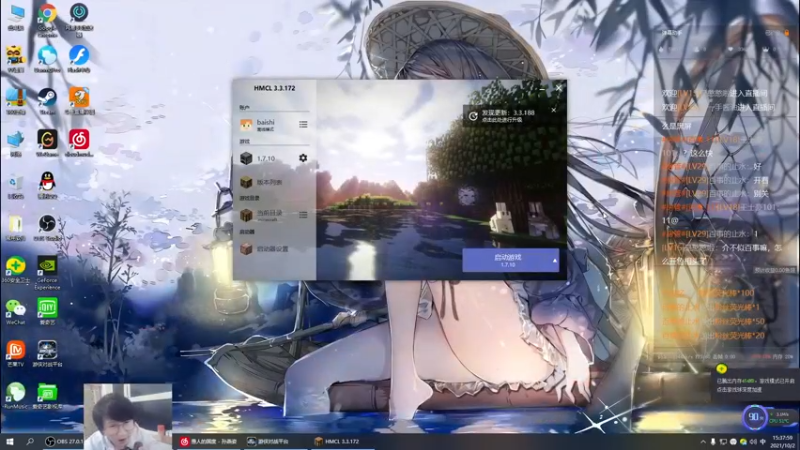
Task: Open the orange runner app desktop icon
Action: 79,101
